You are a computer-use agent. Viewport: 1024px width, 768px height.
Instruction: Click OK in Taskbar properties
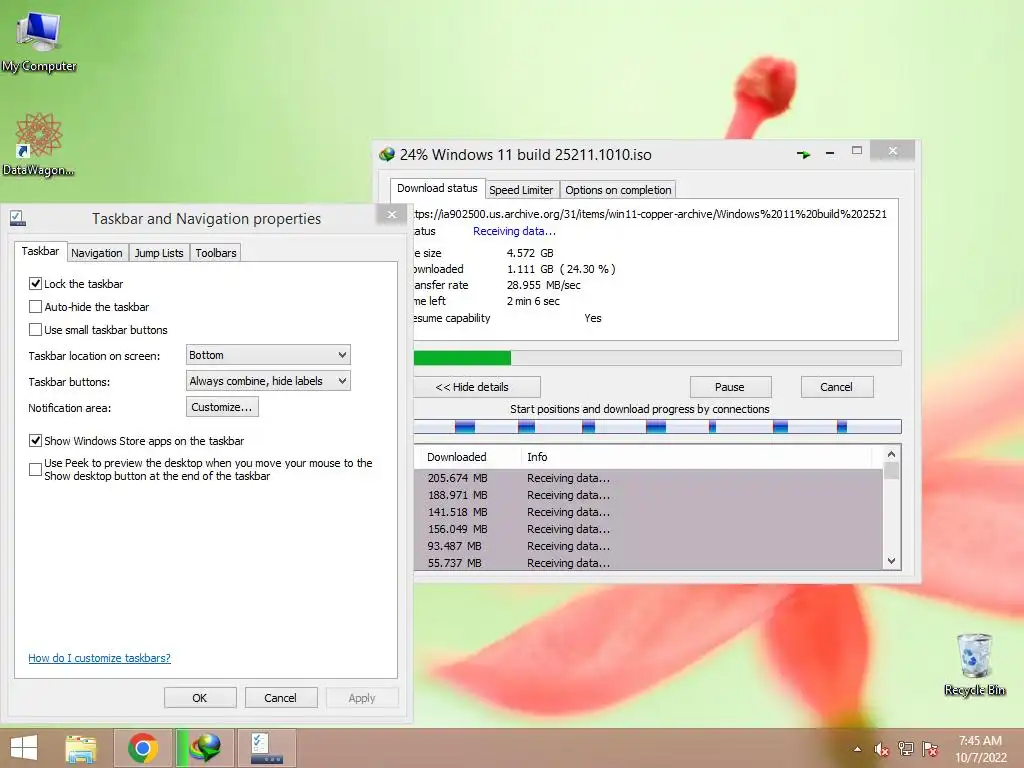tap(200, 697)
